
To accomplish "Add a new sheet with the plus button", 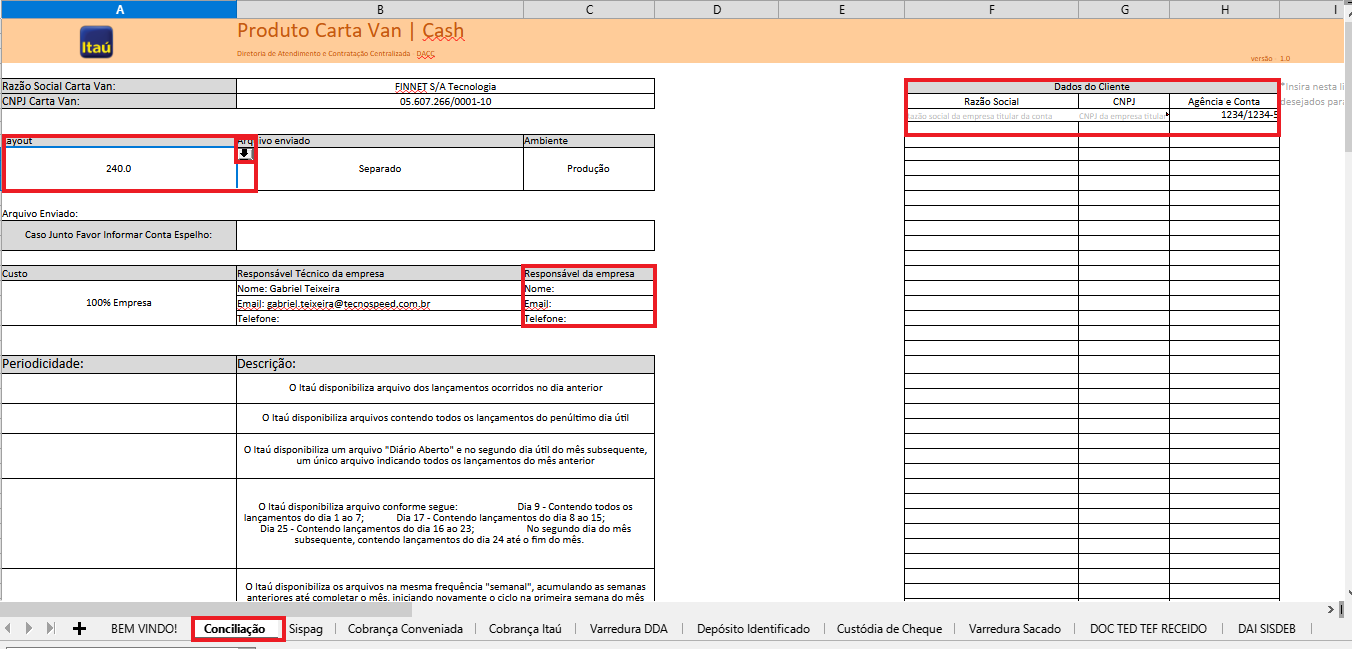I will [x=80, y=628].
